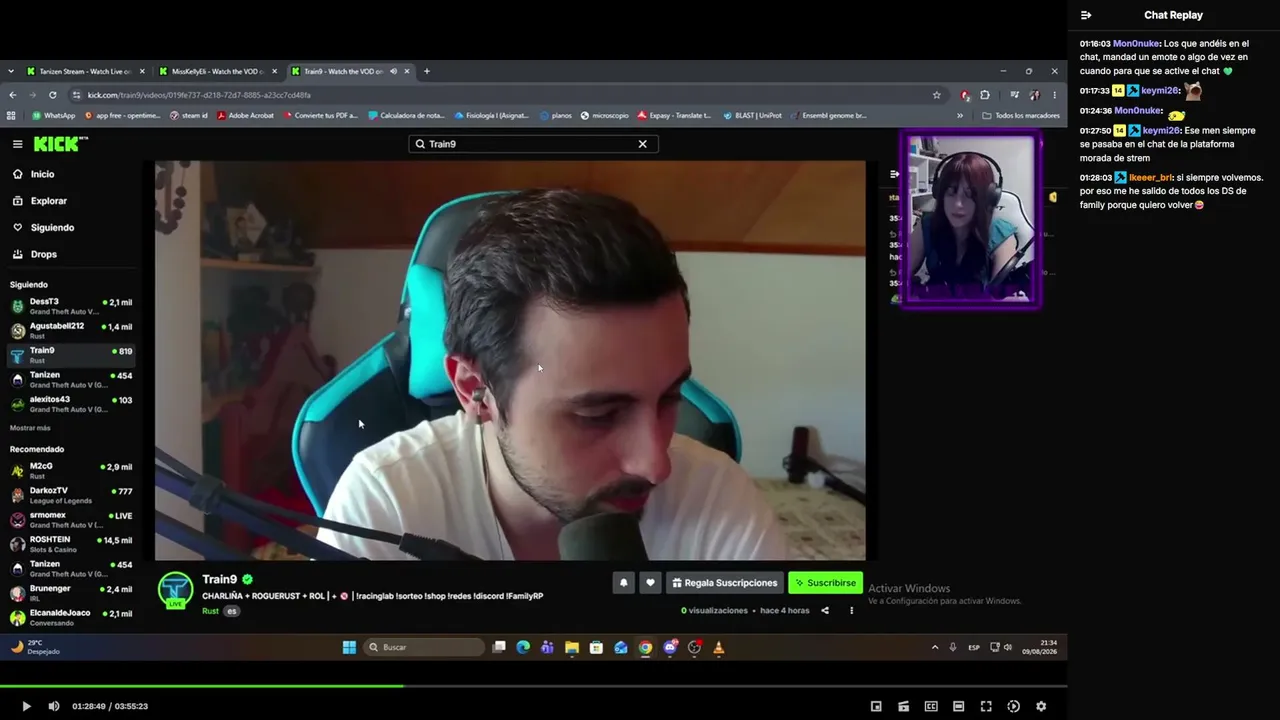Click the Regala Suscripciones button
This screenshot has width=1280, height=720.
pyautogui.click(x=725, y=583)
